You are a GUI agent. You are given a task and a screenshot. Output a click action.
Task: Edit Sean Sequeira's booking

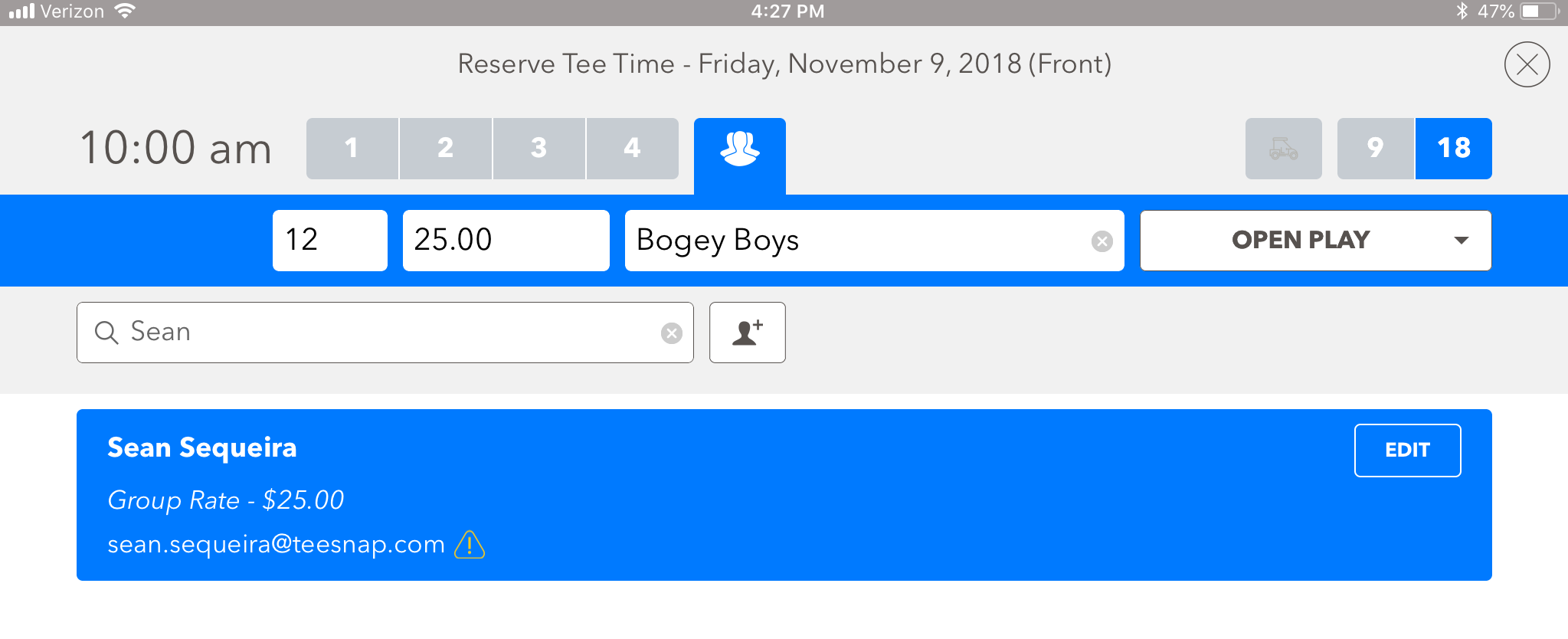tap(1407, 451)
